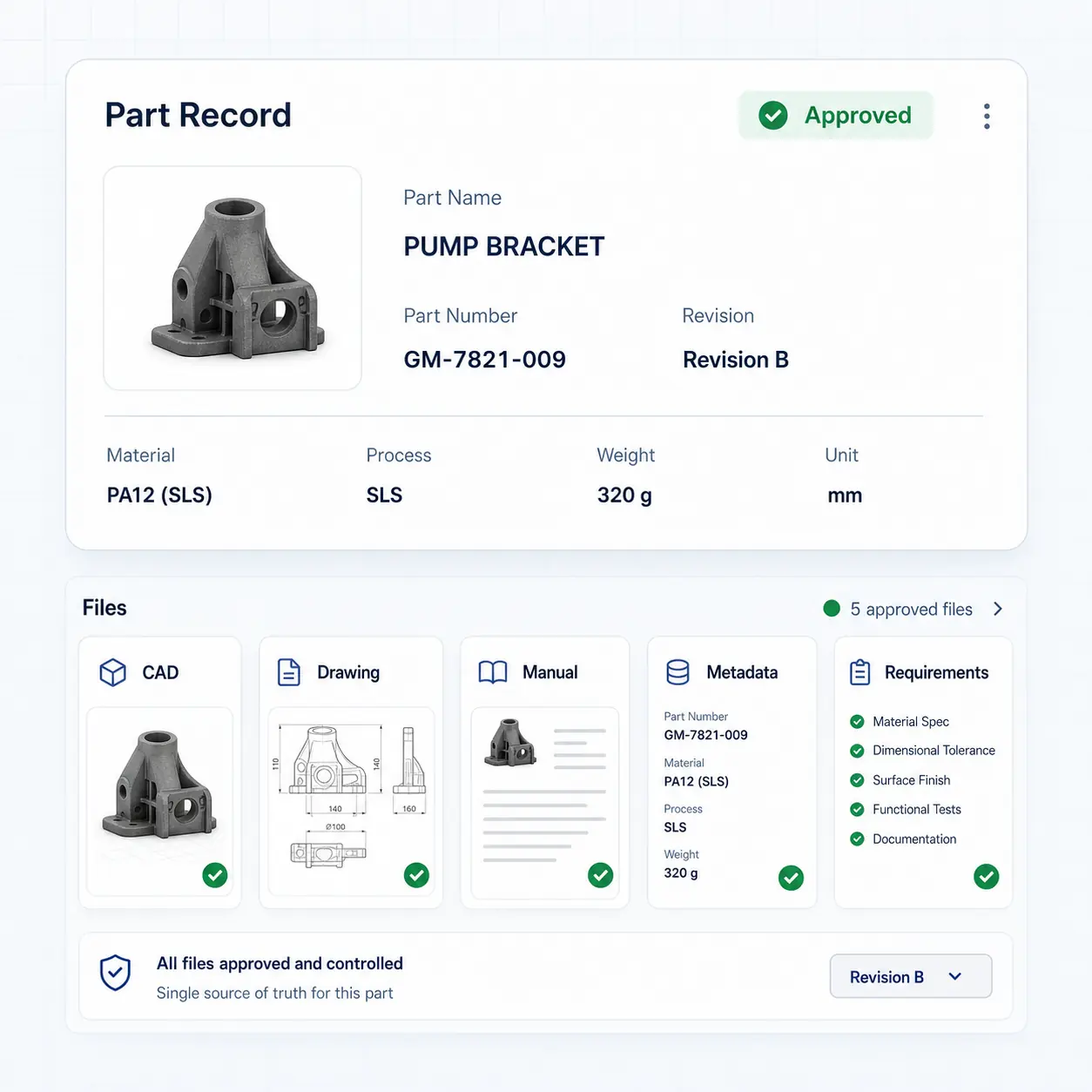Click the Material Spec check icon
1092x1092 pixels.
857,721
